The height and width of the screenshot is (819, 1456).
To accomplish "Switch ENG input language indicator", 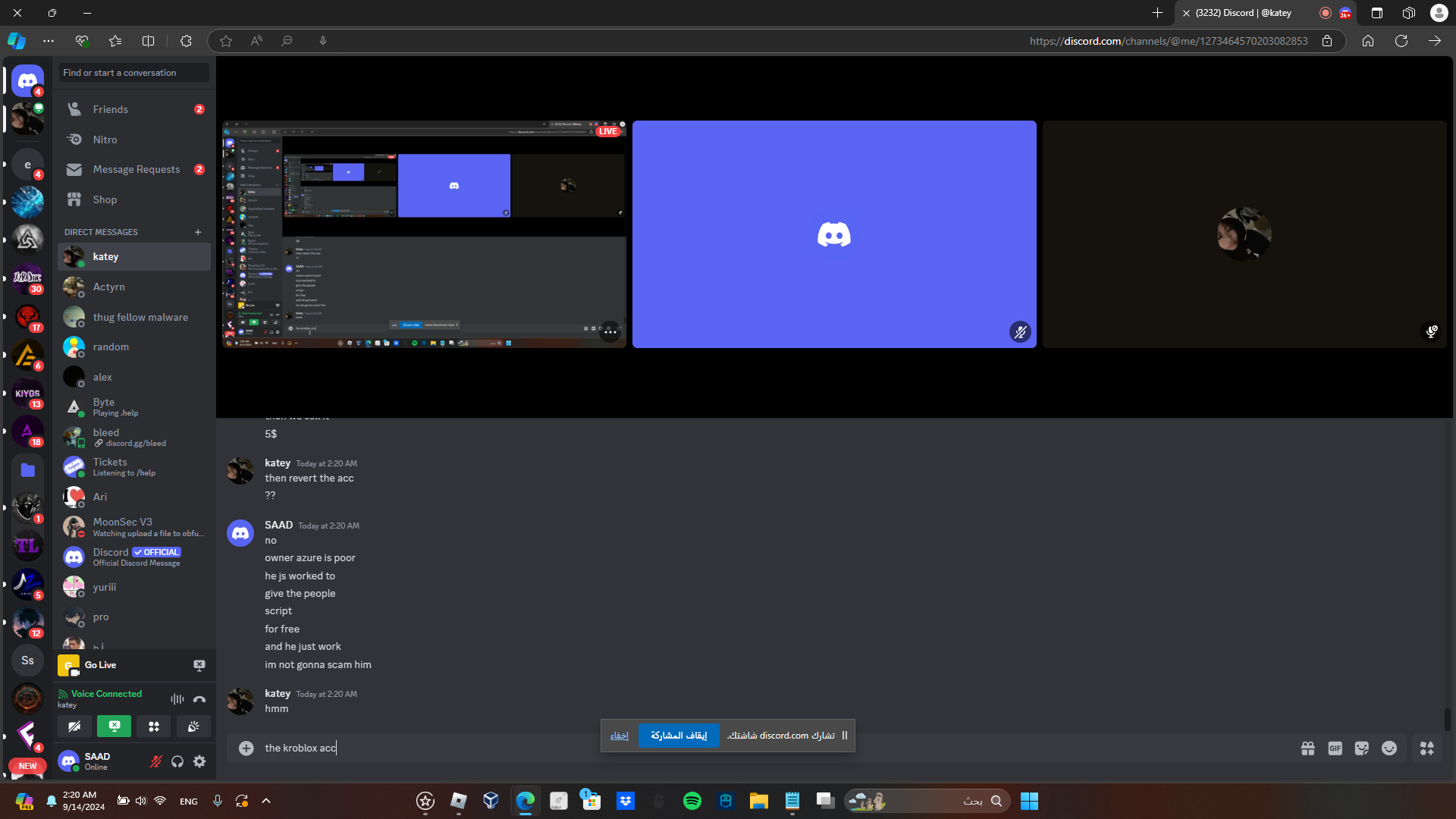I will click(x=189, y=801).
